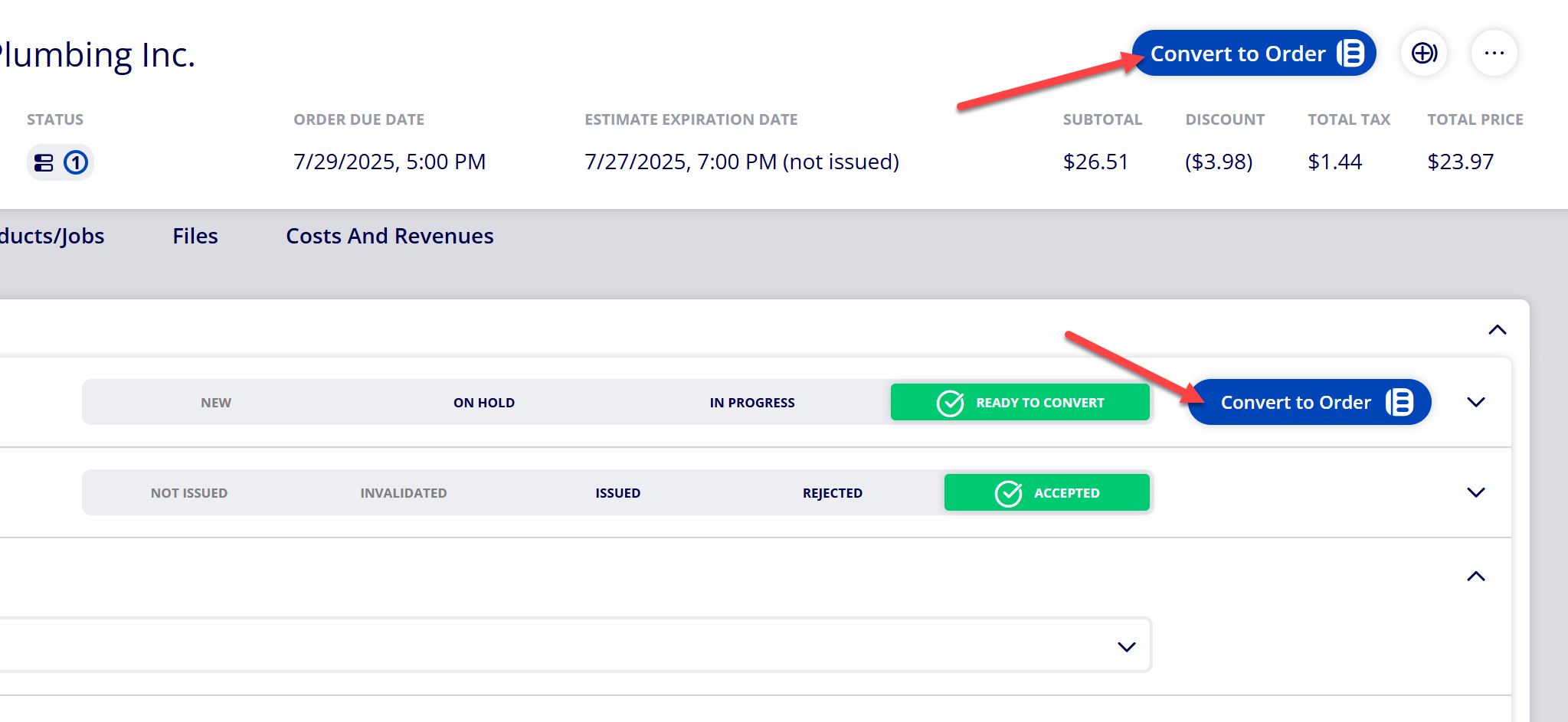Set order status to On Hold
This screenshot has width=1568, height=722.
[484, 403]
